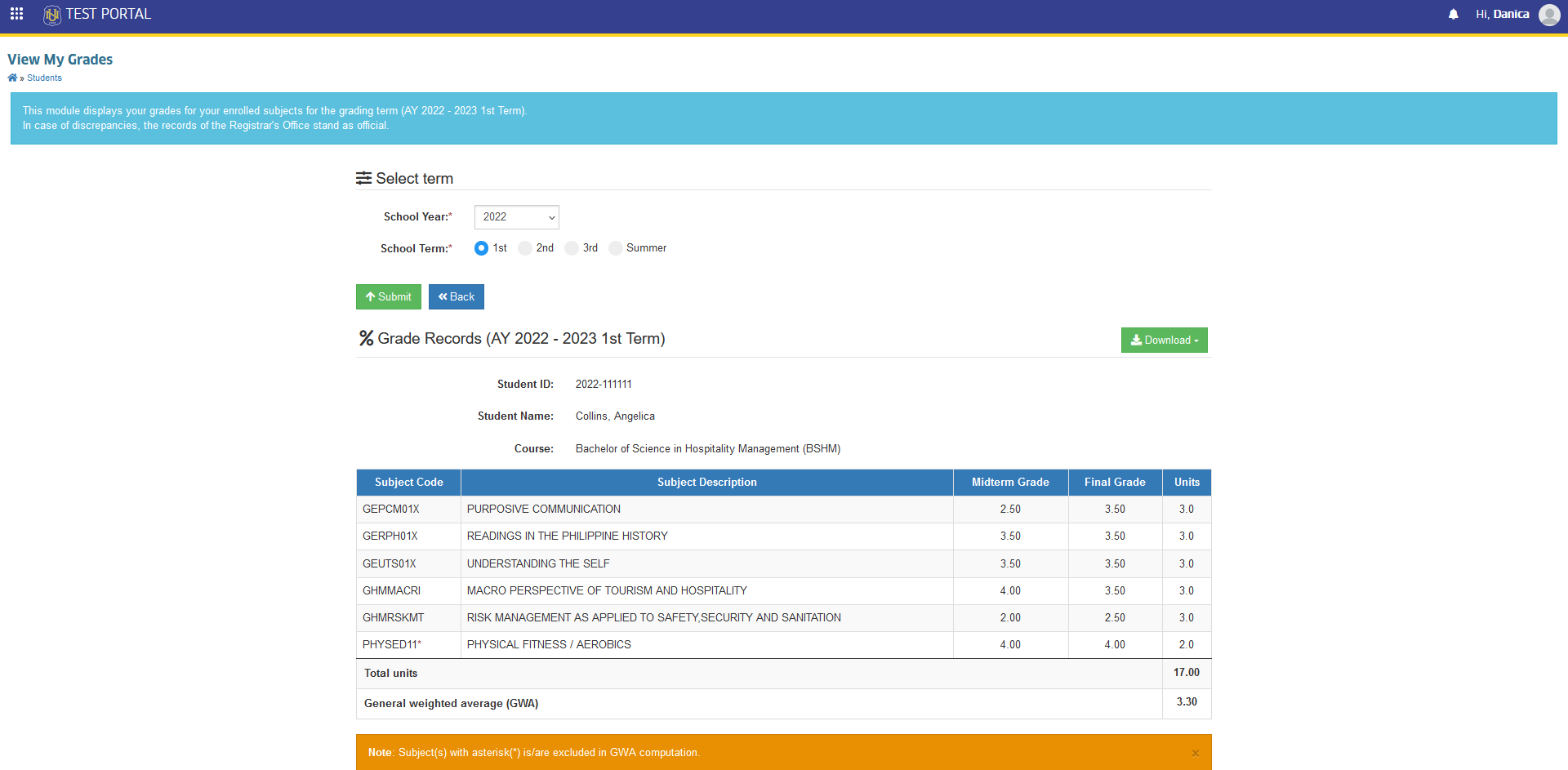This screenshot has width=1568, height=770.
Task: Open the School Year dropdown
Action: pos(516,217)
